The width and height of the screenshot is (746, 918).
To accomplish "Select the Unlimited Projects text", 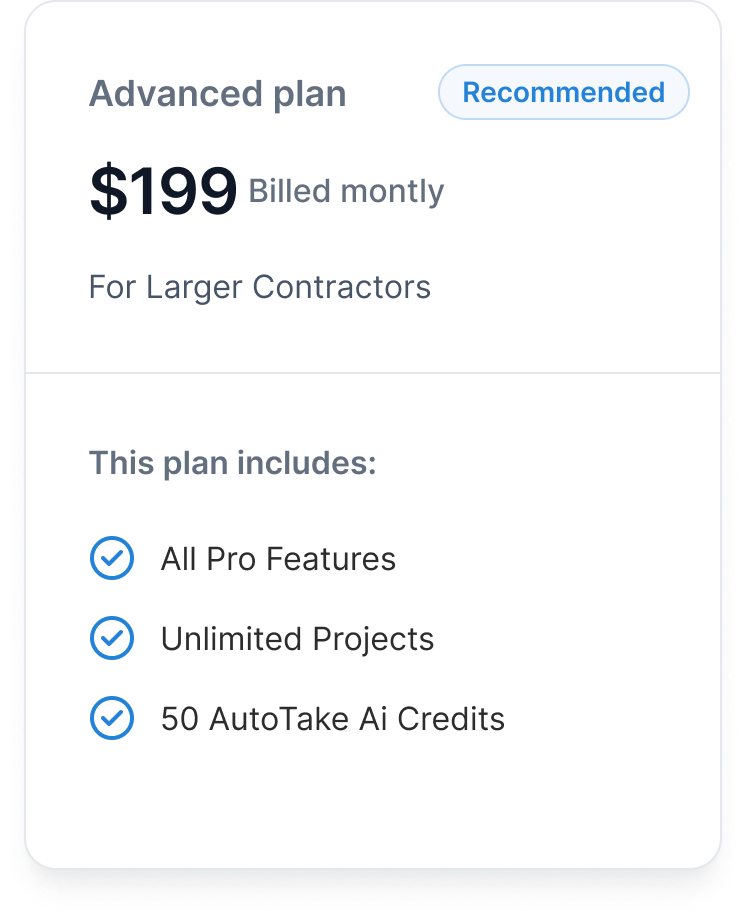I will 297,638.
